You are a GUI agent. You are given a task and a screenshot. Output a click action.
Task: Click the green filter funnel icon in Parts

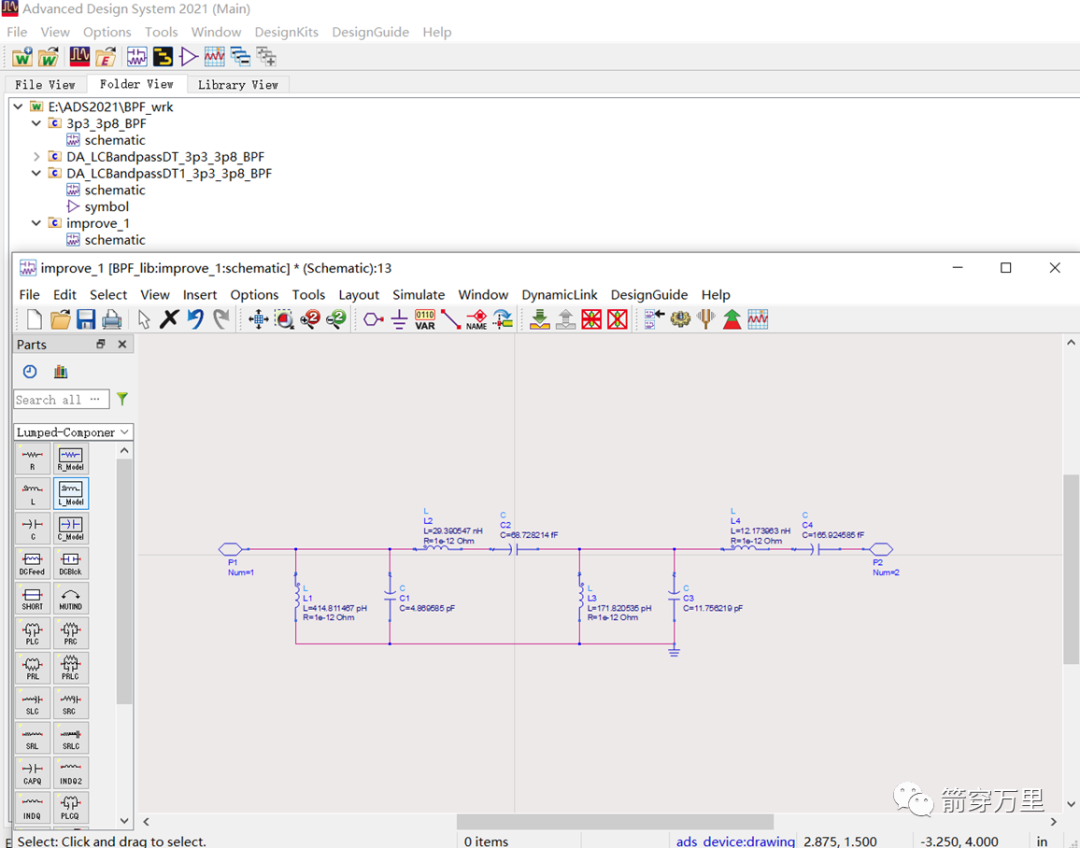pos(122,399)
